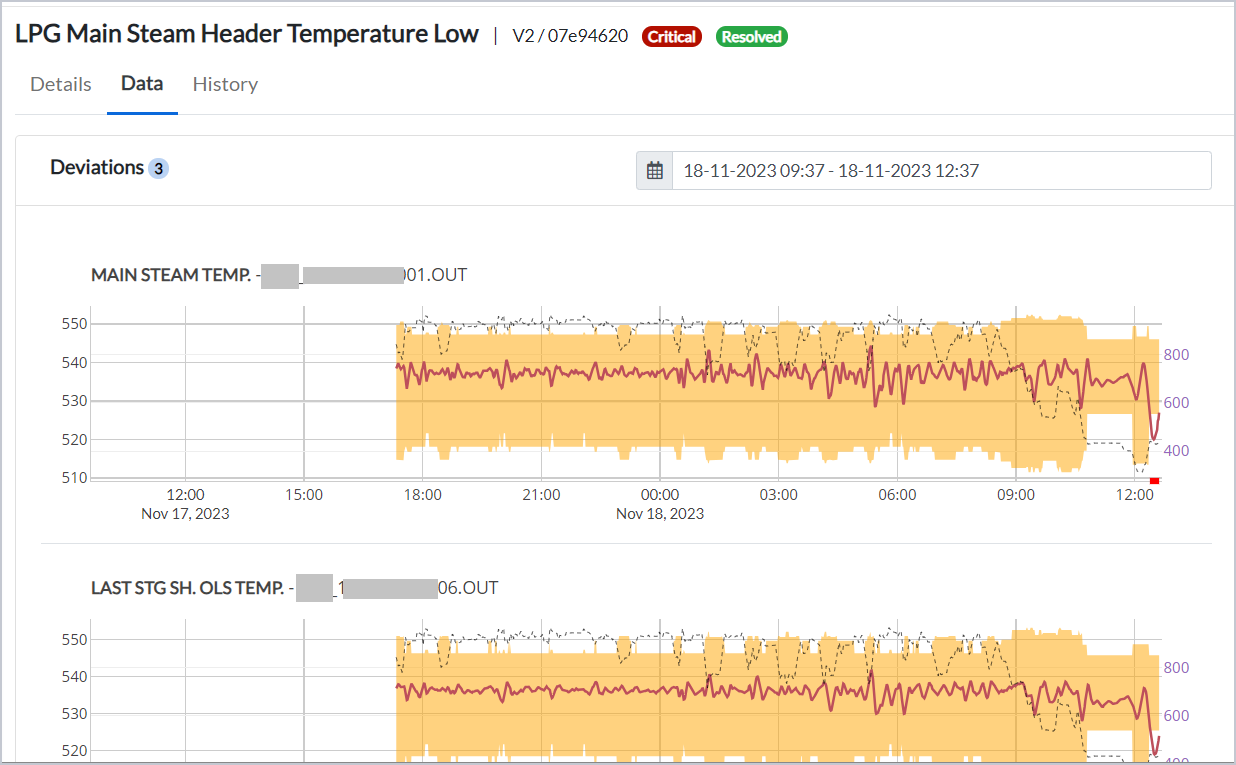
Task: Click the Deviations count badge showing 3
Action: [158, 168]
